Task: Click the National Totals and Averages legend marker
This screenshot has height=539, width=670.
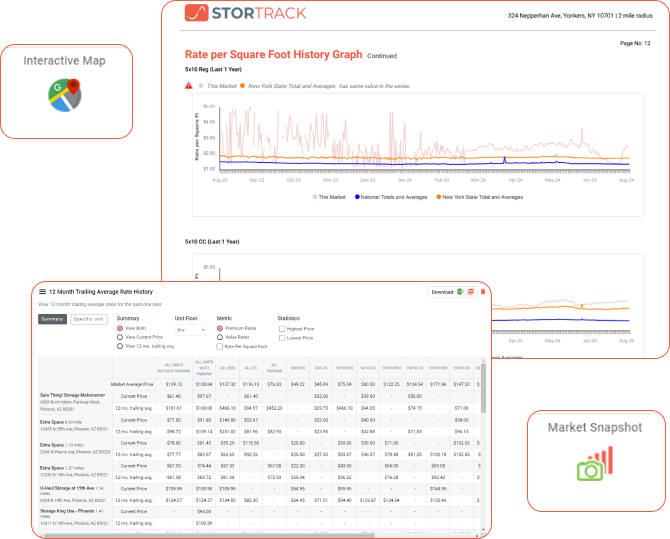Action: [x=359, y=197]
